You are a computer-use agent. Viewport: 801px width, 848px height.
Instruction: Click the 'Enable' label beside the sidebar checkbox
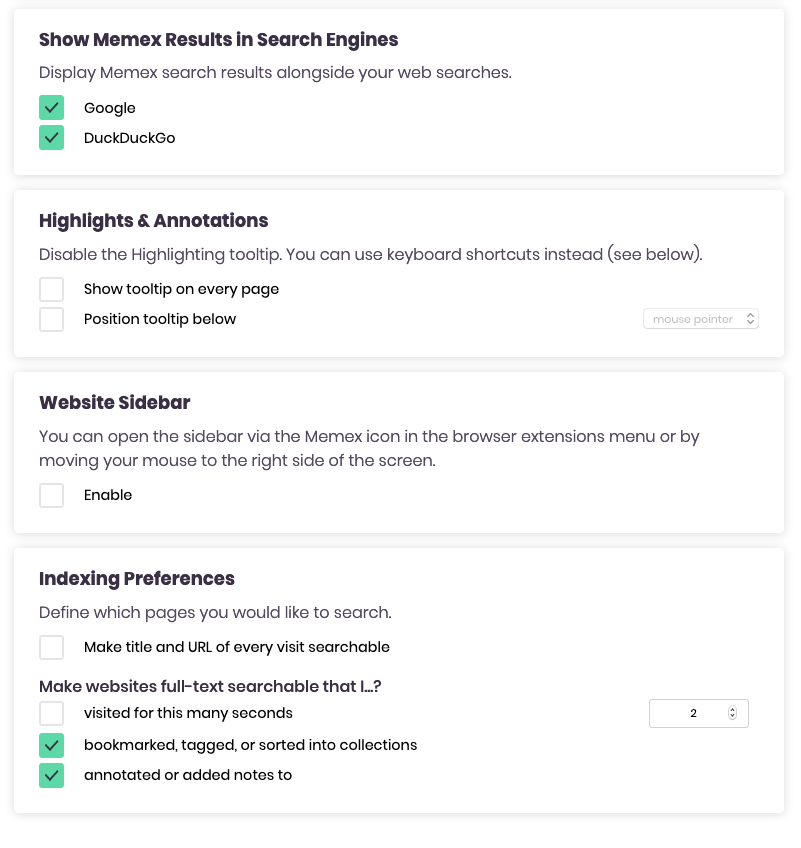[x=108, y=495]
